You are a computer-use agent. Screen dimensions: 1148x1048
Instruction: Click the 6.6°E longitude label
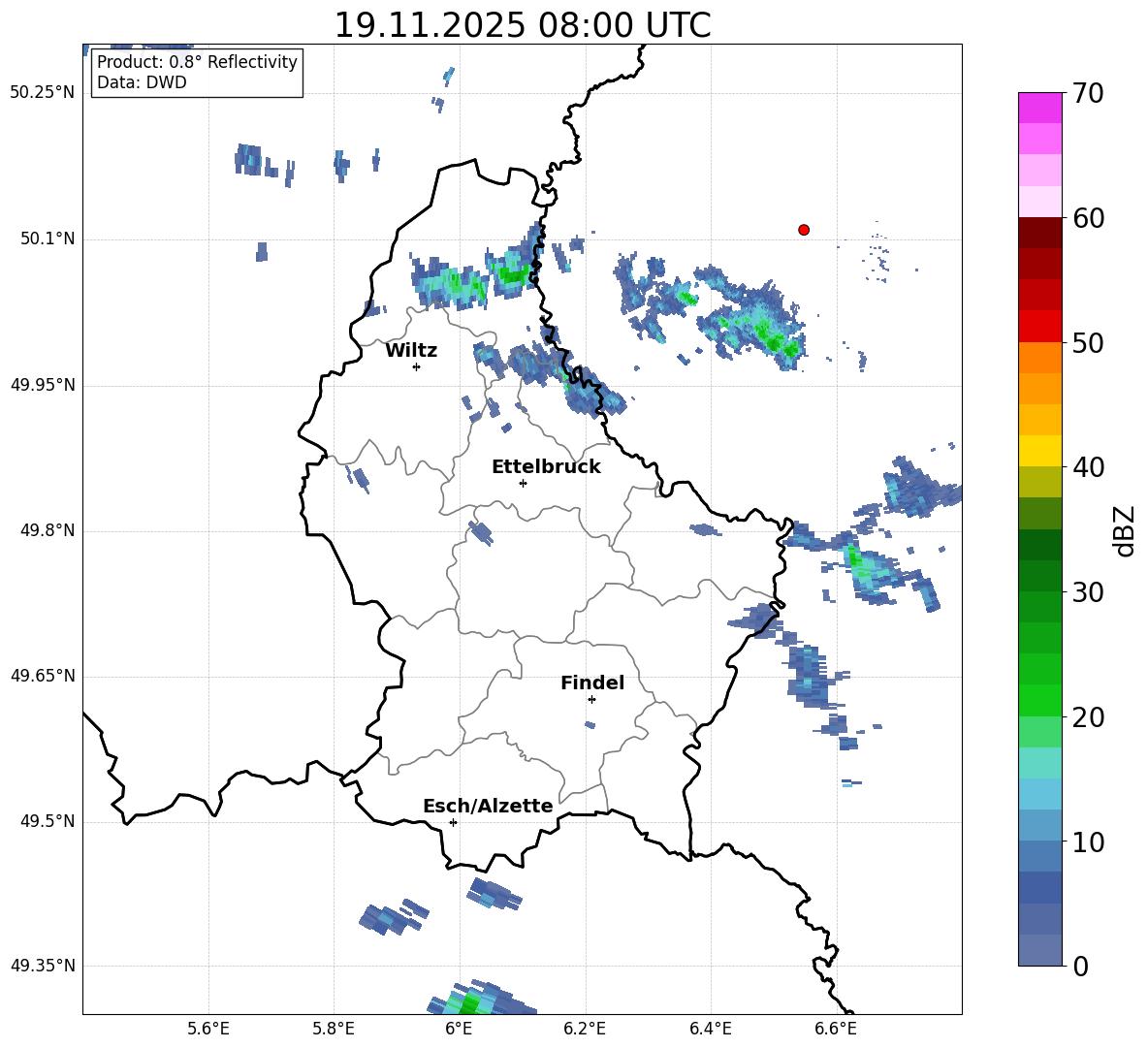[x=836, y=1029]
